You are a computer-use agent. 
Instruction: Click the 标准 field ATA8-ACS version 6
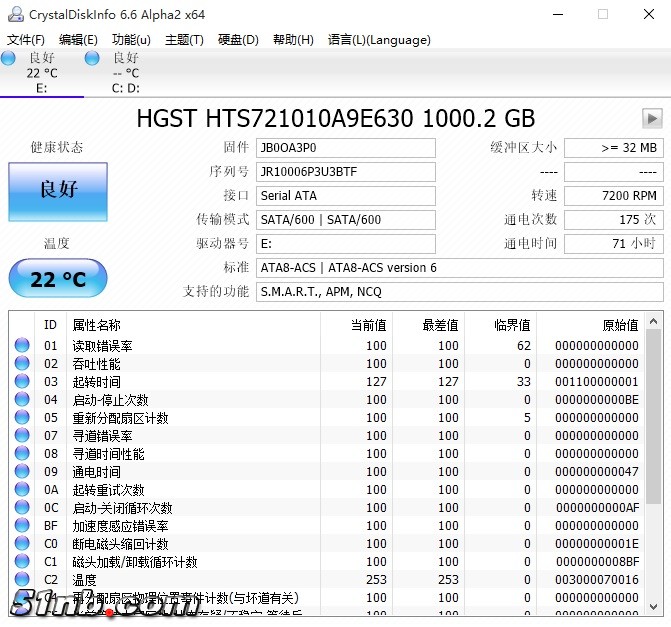pyautogui.click(x=460, y=268)
